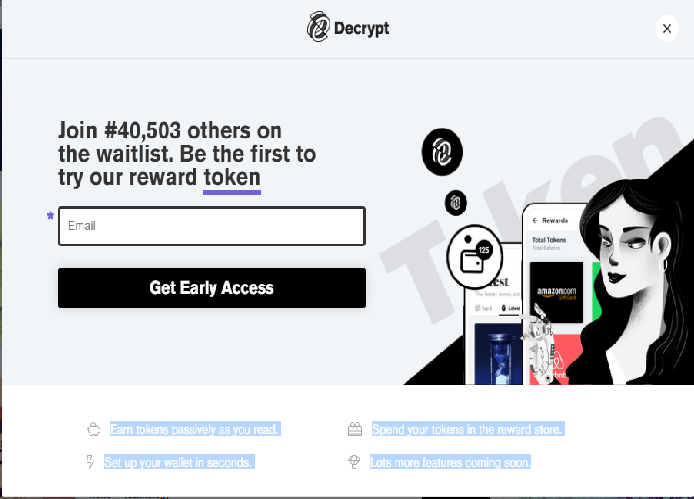
Task: Click into the Email input field
Action: coord(212,226)
